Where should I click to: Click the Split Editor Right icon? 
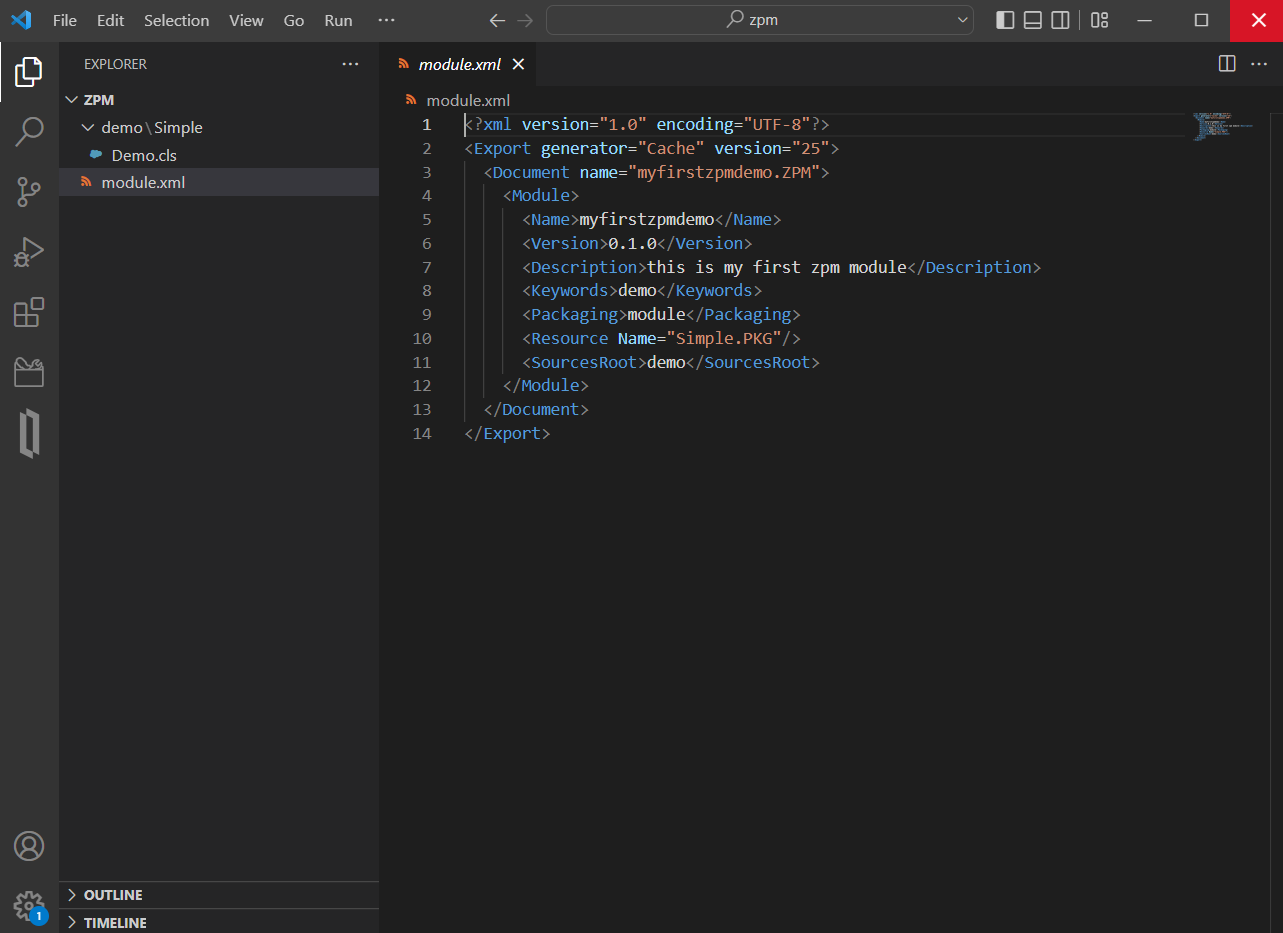tap(1227, 64)
